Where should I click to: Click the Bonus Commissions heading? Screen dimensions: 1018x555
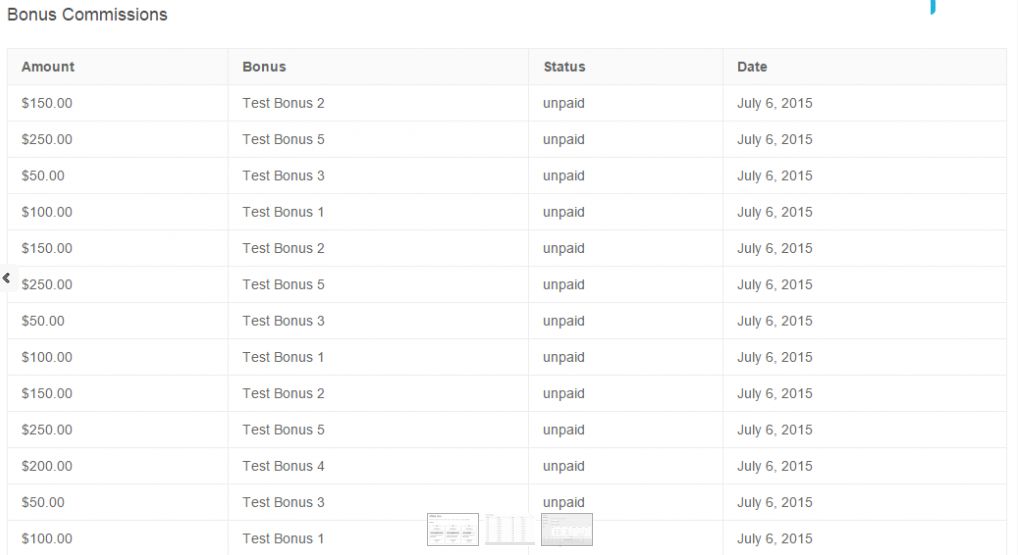coord(87,15)
